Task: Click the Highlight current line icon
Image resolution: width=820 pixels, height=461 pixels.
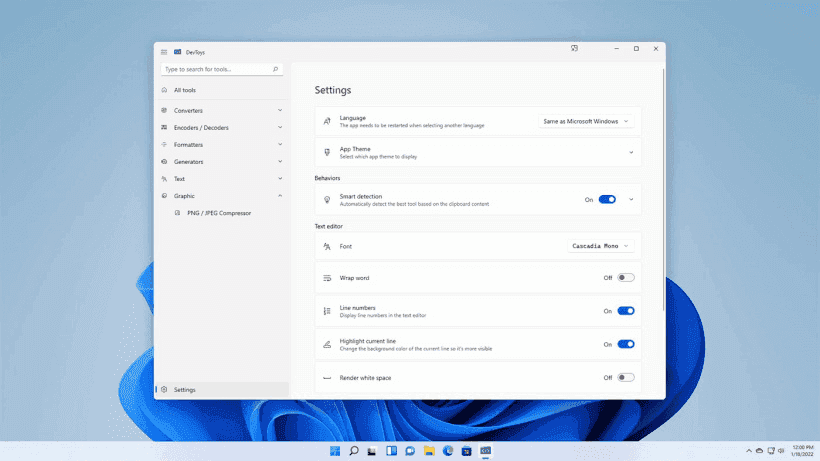Action: [x=327, y=344]
